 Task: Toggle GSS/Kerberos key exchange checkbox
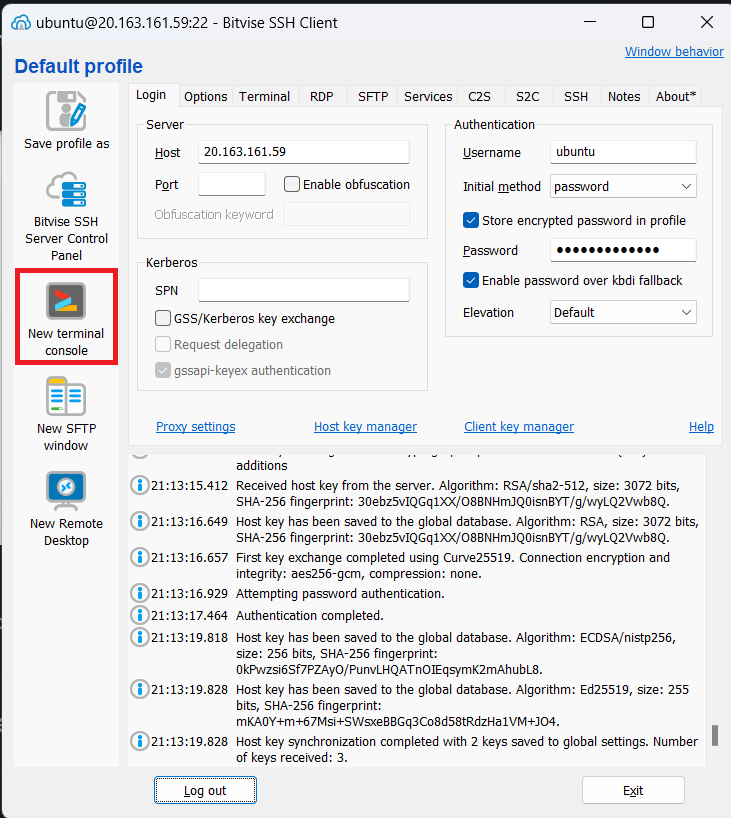point(163,318)
